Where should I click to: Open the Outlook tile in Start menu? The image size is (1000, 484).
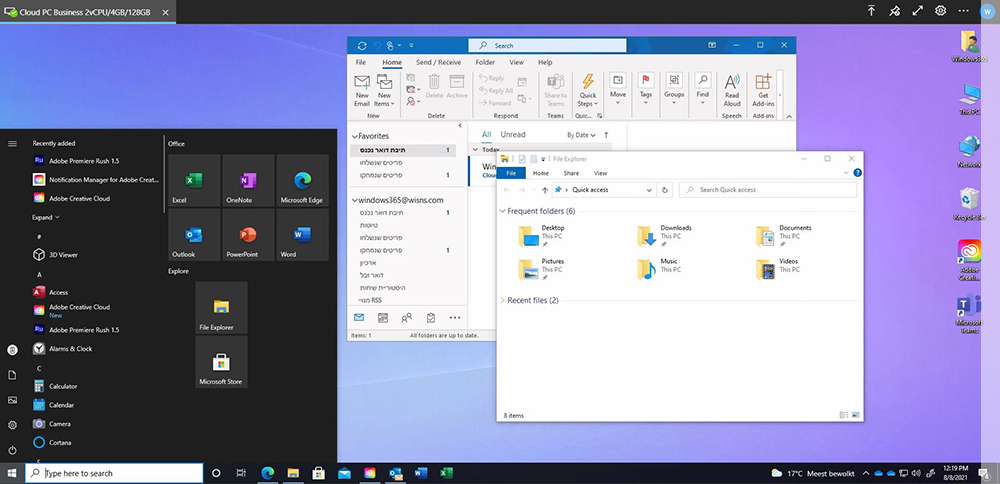195,235
